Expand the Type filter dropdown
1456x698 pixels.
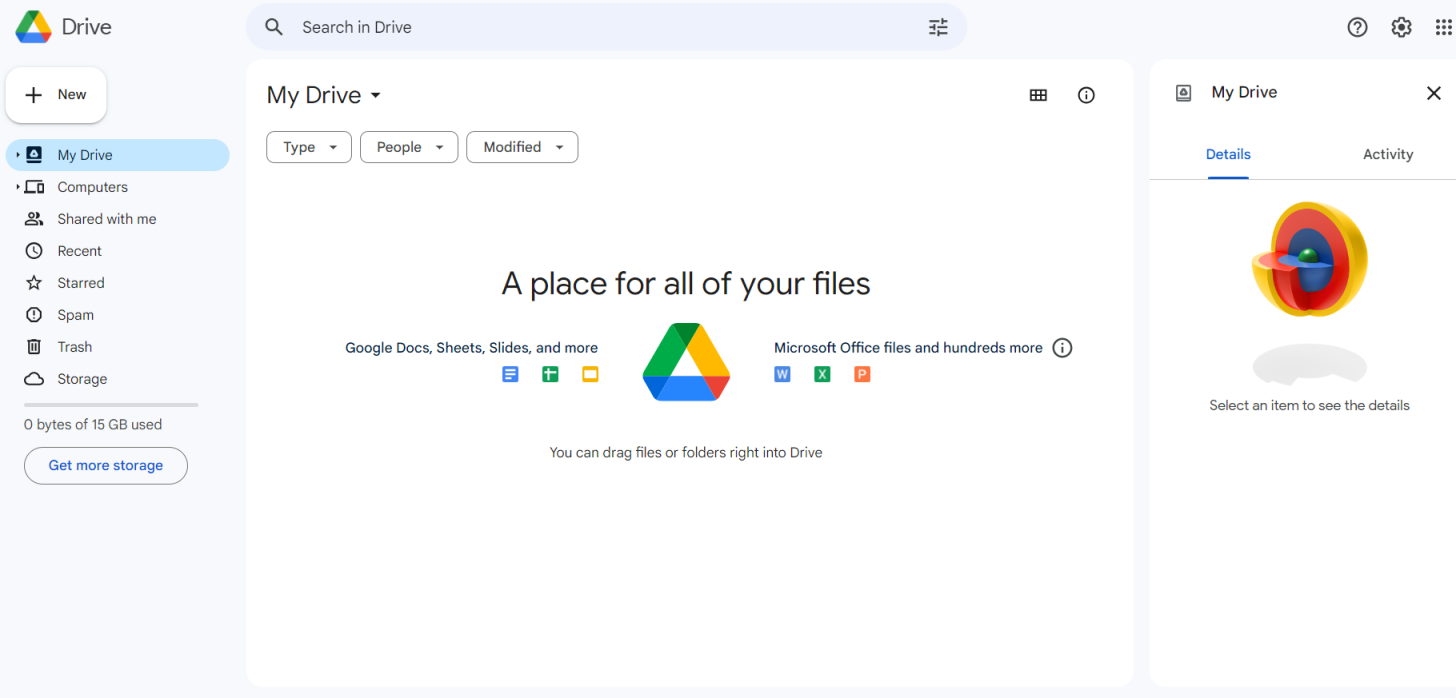[309, 147]
